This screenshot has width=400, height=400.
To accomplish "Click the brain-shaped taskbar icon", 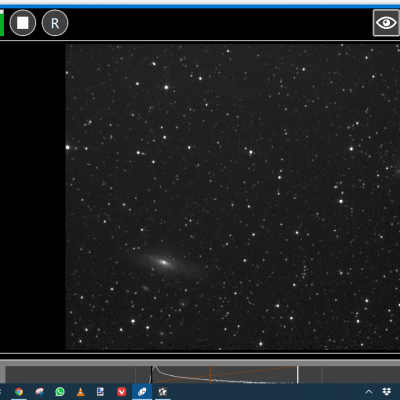I will coord(40,392).
